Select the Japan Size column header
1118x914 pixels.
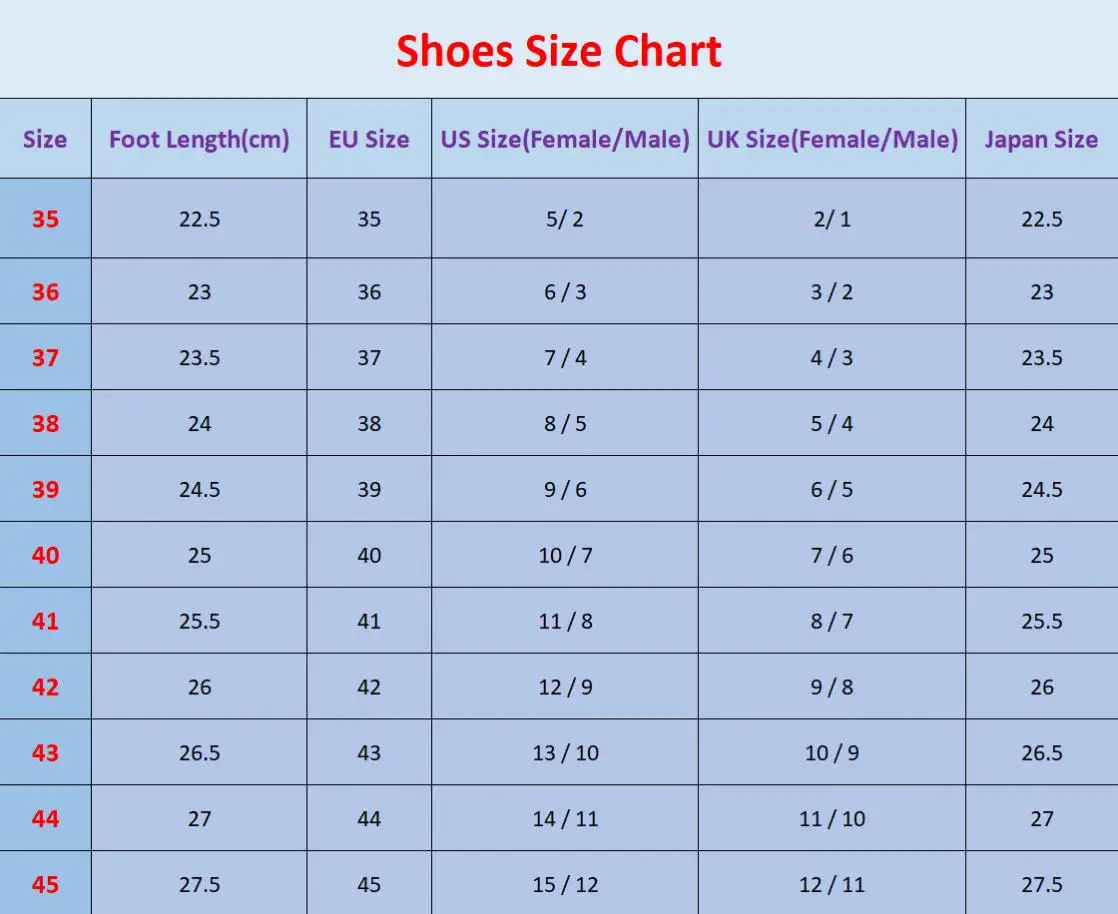(1041, 139)
